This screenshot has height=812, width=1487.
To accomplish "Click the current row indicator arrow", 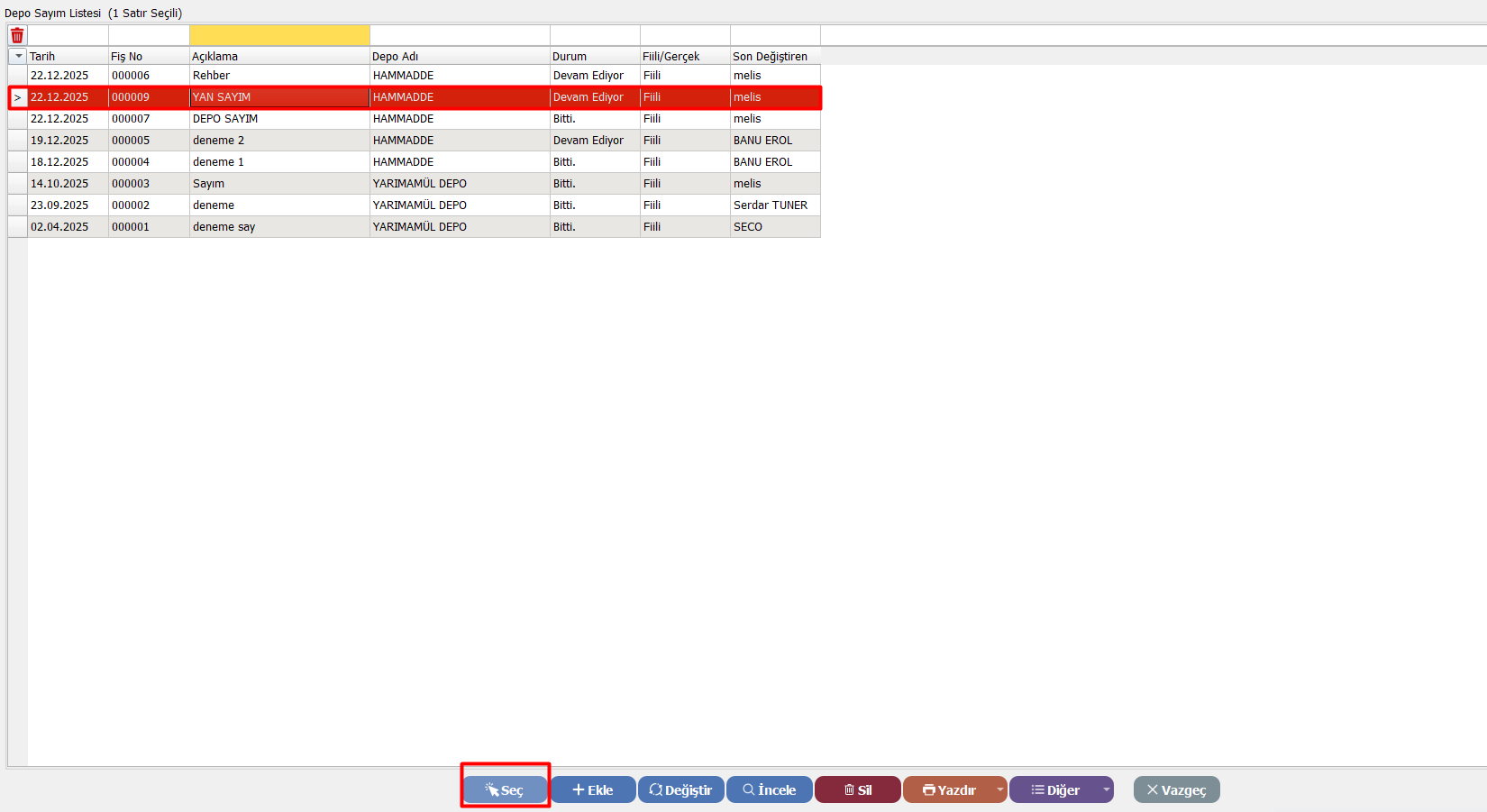I will pyautogui.click(x=18, y=97).
